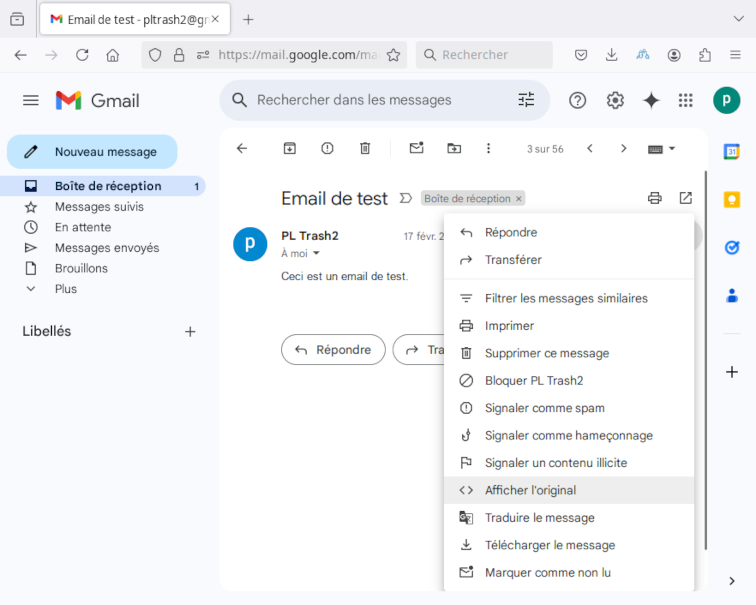The height and width of the screenshot is (605, 756).
Task: Toggle importance marker next to subject
Action: click(x=405, y=198)
